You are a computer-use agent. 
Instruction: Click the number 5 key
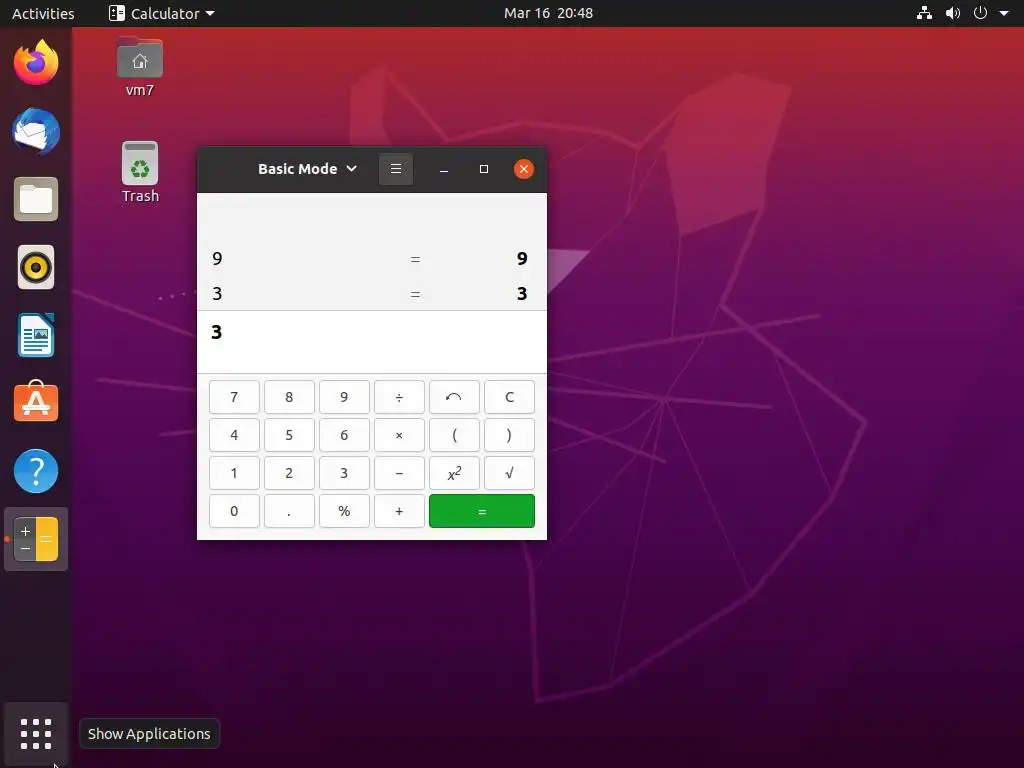(289, 435)
